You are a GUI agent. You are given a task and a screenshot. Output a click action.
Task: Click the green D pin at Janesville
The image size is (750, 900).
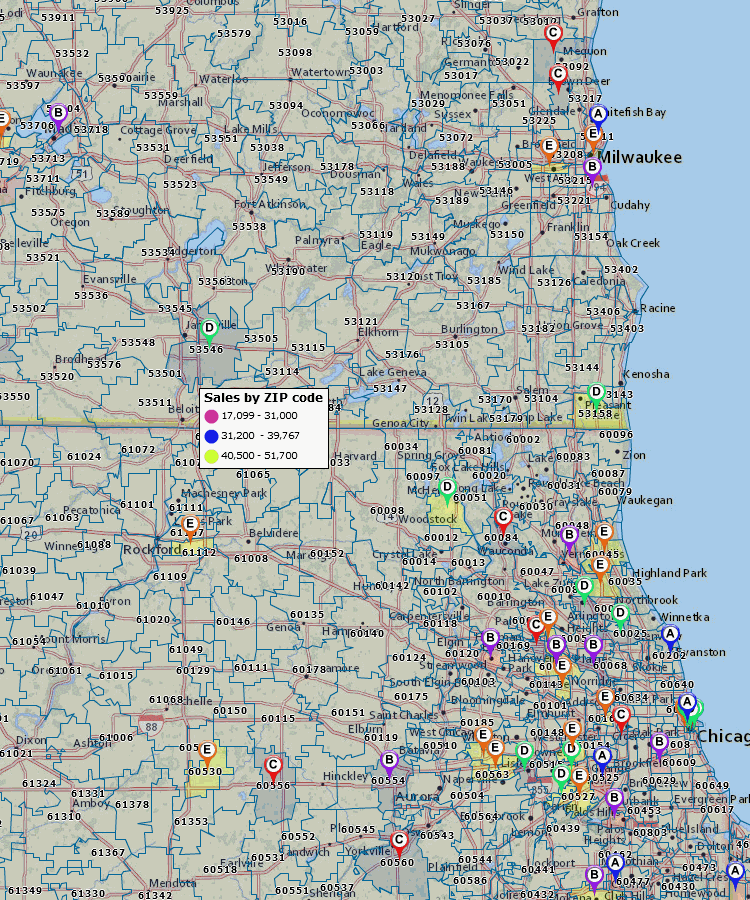pyautogui.click(x=209, y=328)
